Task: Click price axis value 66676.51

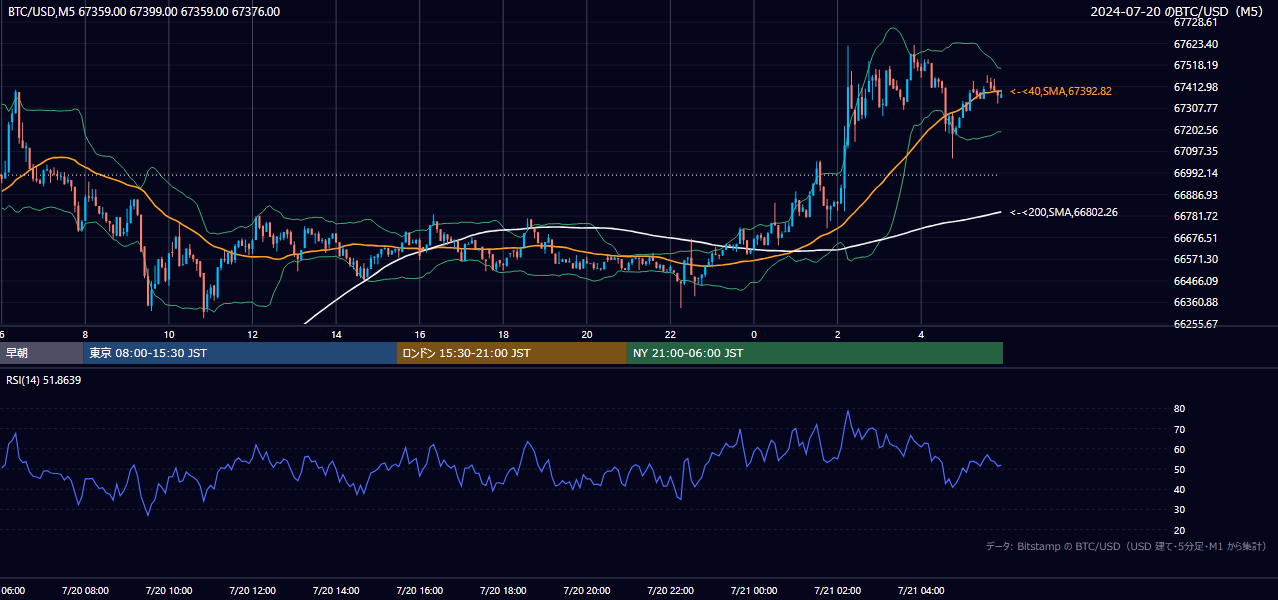Action: [1196, 238]
